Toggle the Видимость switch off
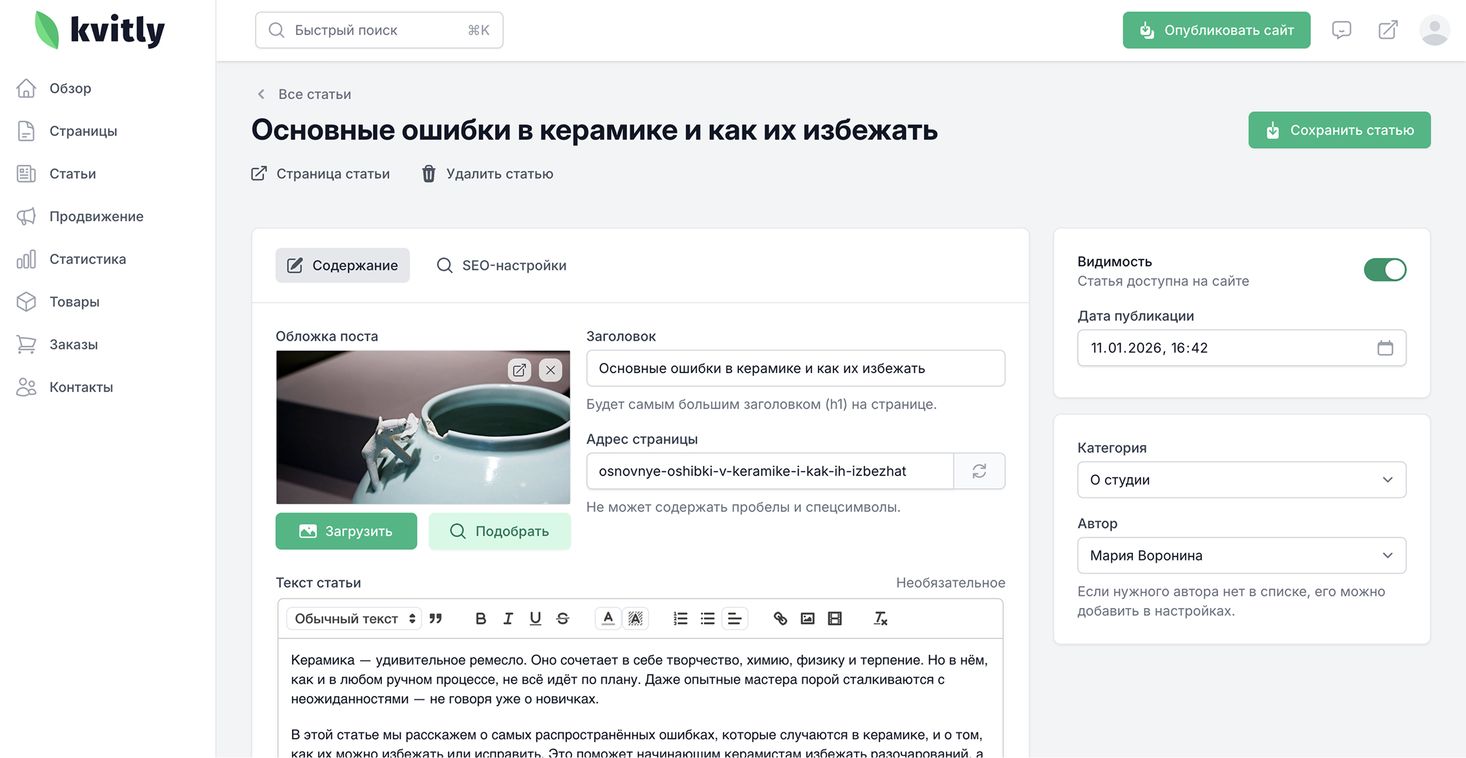Viewport: 1466px width, 758px height. (x=1385, y=269)
